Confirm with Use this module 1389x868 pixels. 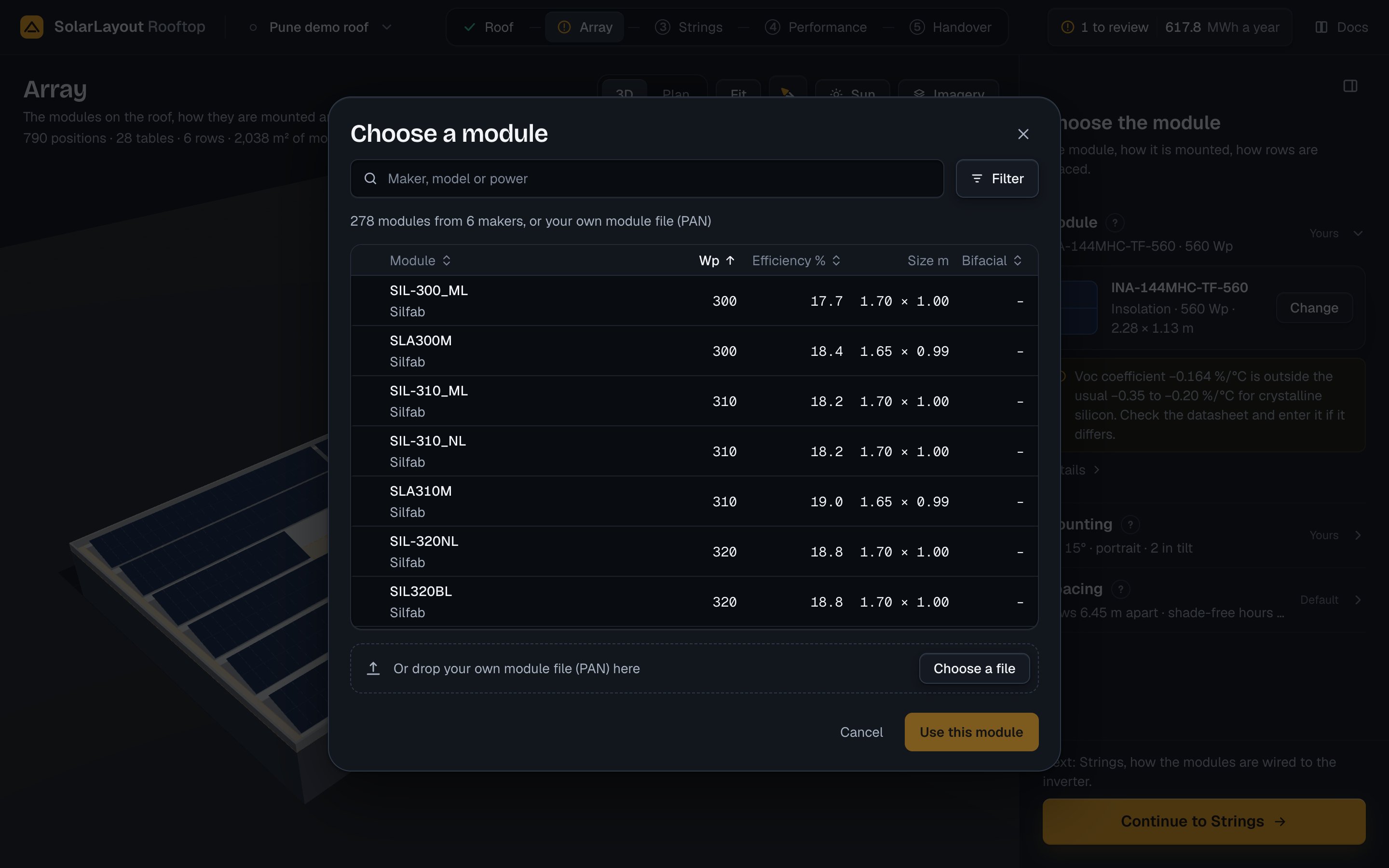click(x=971, y=732)
